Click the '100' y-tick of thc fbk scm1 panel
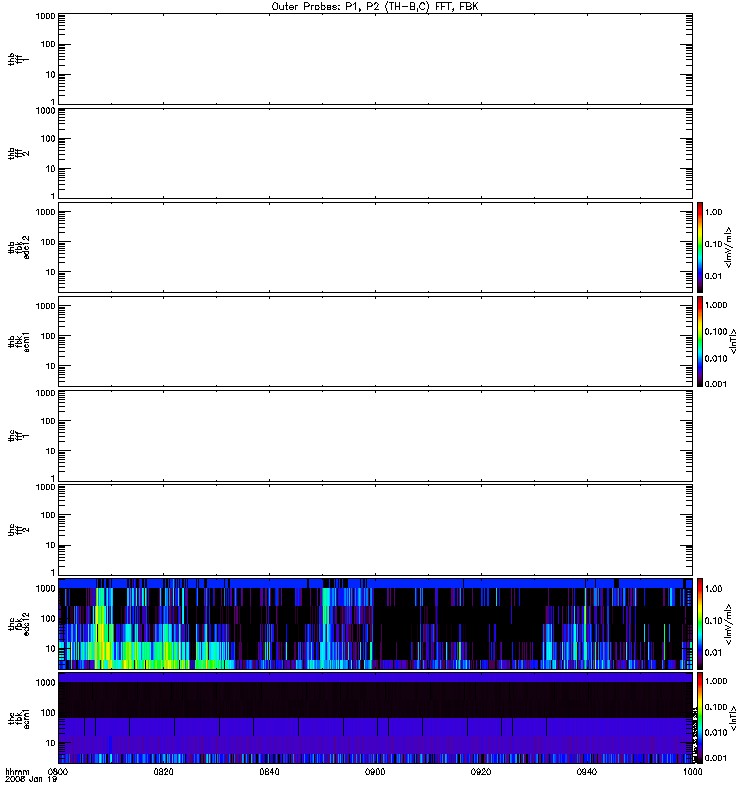This screenshot has height=800, width=750. (48, 713)
